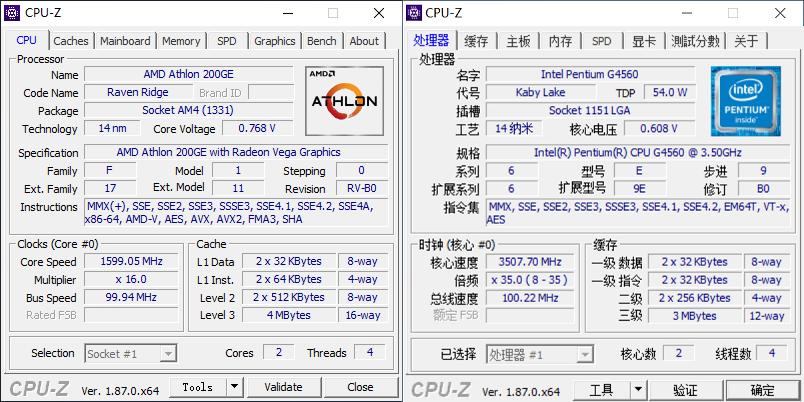Click the 54.0 W TDP value

pyautogui.click(x=670, y=93)
